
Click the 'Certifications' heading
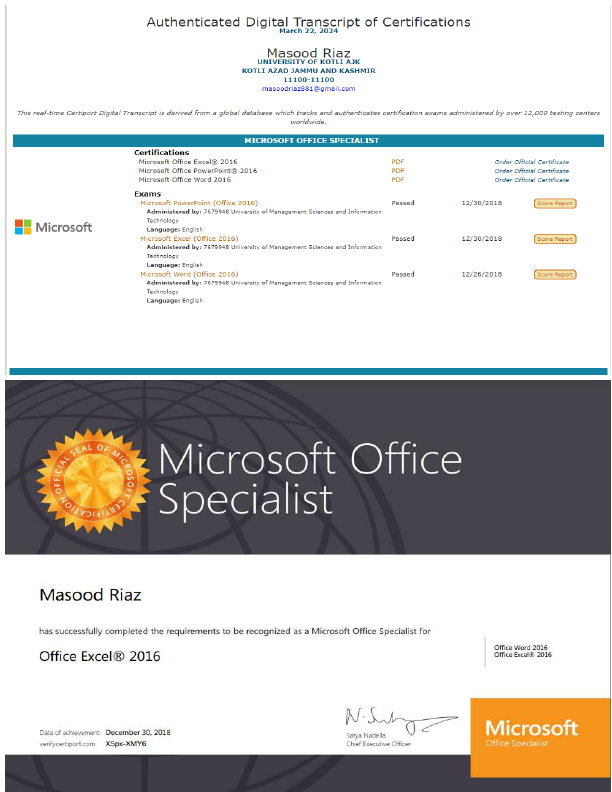pos(162,152)
